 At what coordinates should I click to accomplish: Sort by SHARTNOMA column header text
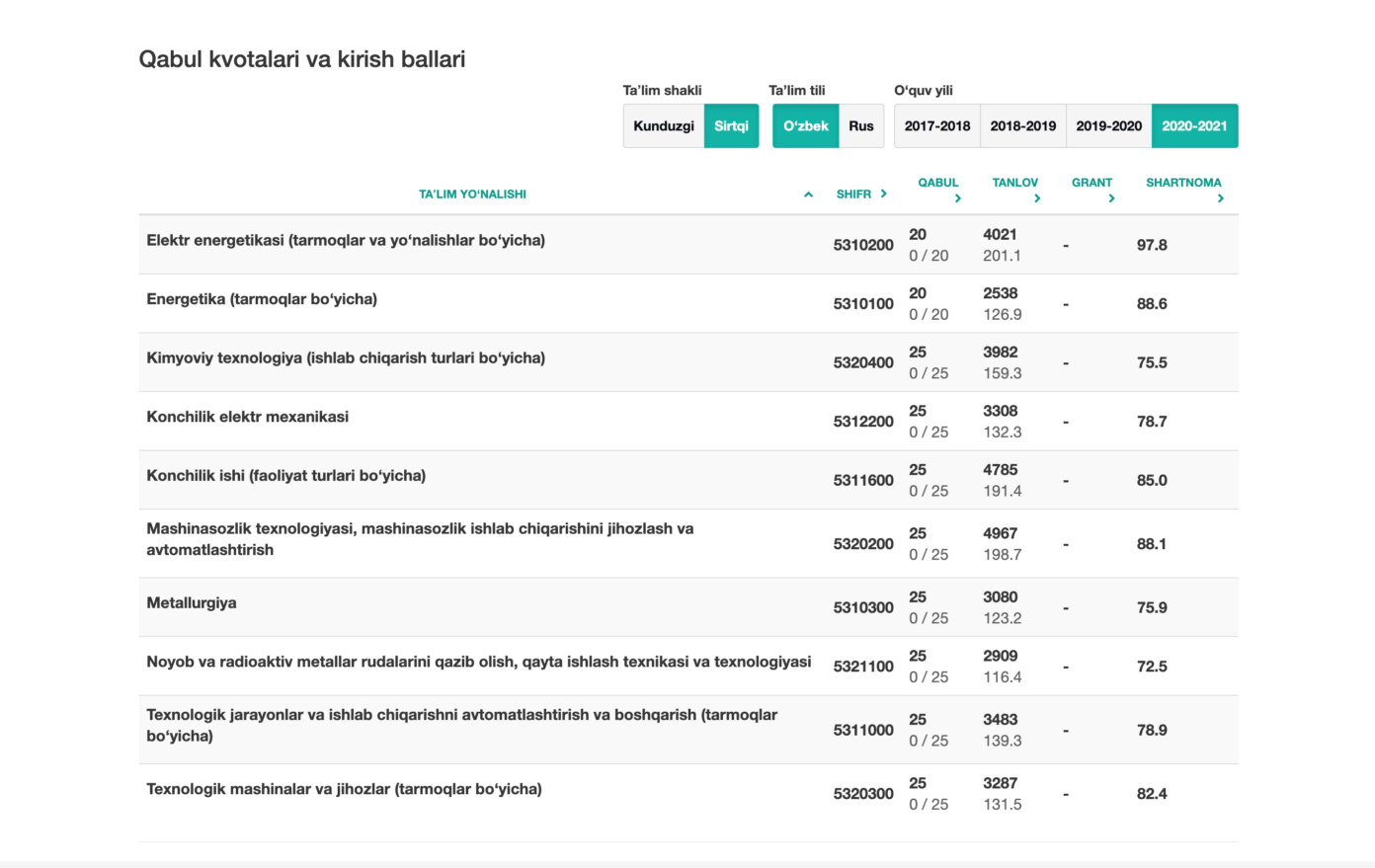point(1183,183)
